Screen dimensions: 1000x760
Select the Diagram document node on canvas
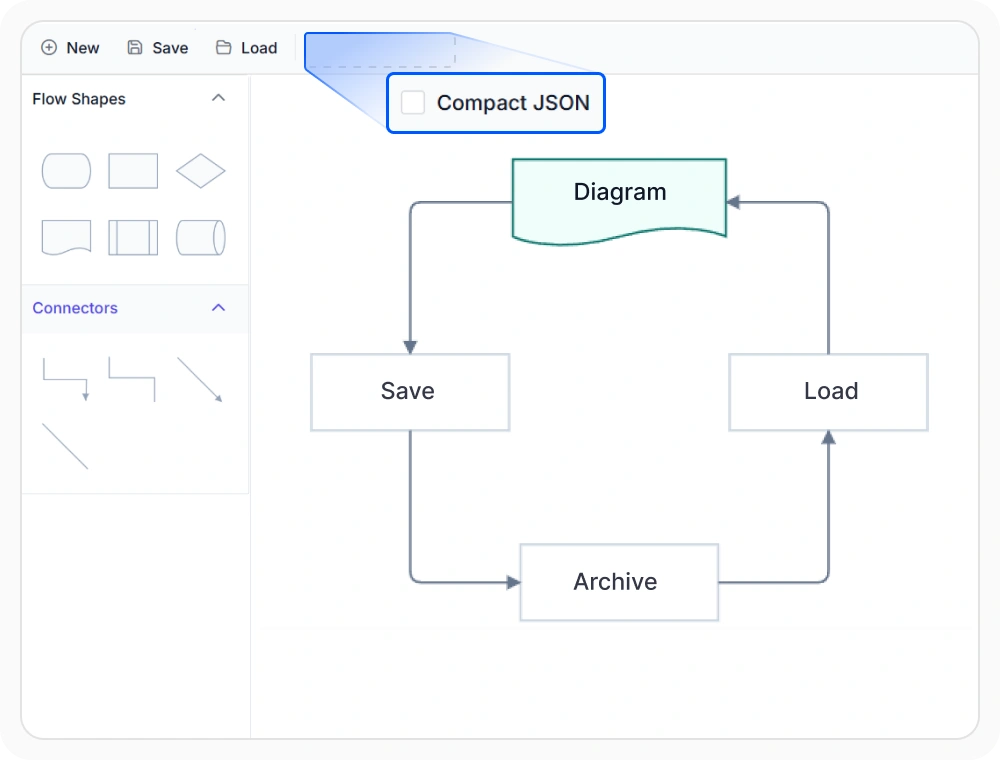(619, 201)
